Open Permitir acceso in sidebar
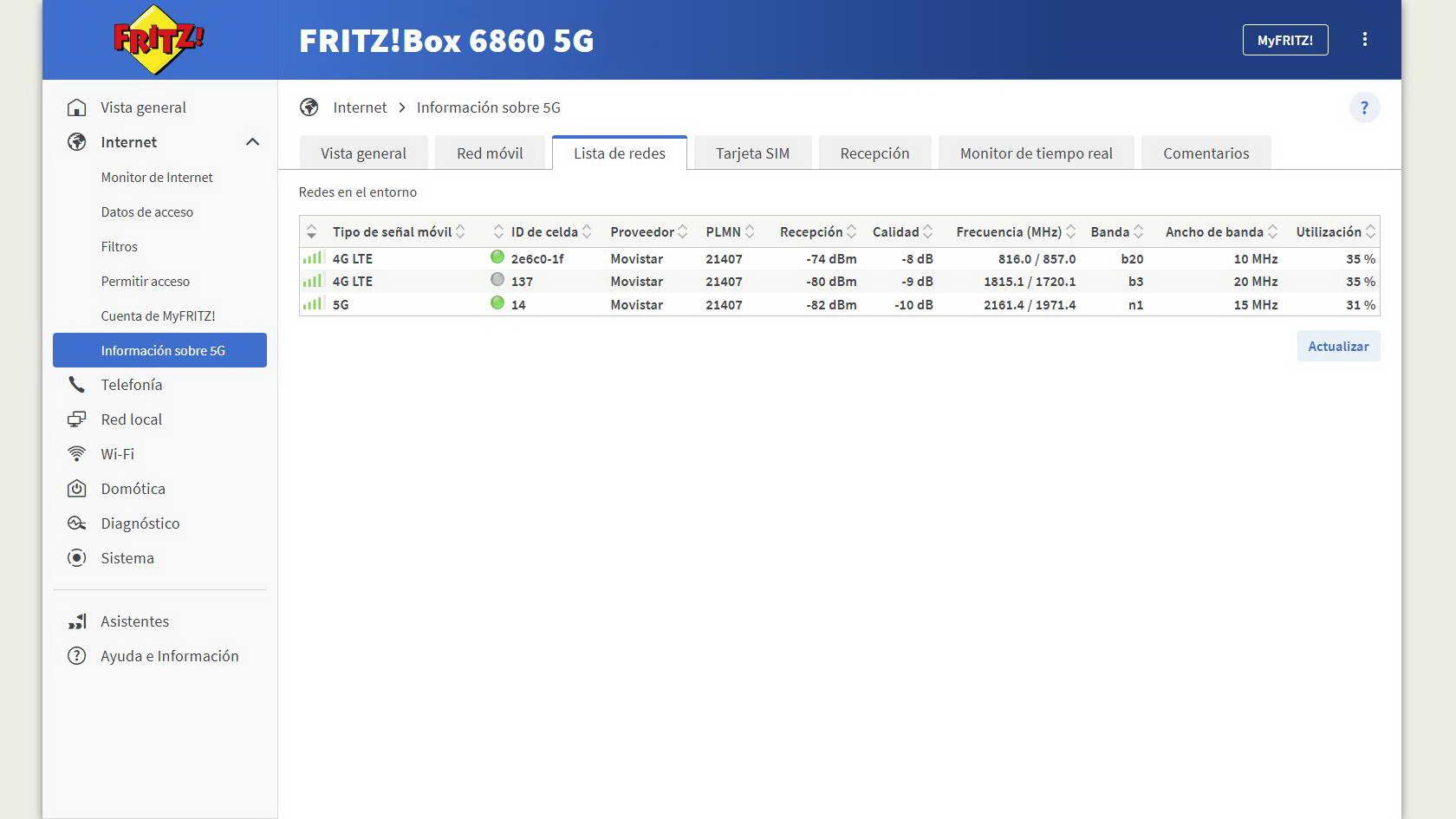The width and height of the screenshot is (1456, 819). pyautogui.click(x=145, y=282)
